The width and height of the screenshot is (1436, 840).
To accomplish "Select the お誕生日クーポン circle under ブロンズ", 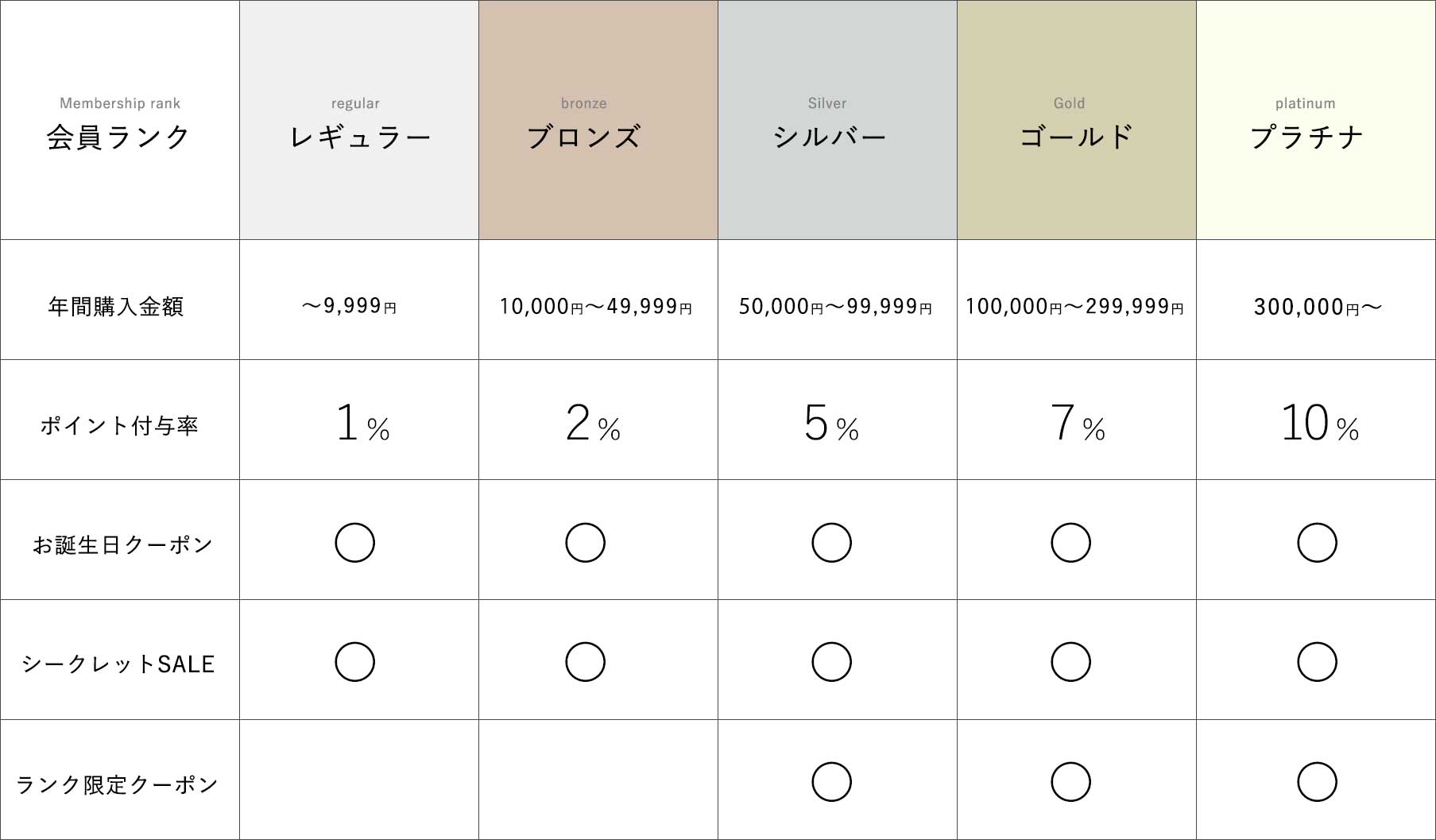I will (x=585, y=543).
